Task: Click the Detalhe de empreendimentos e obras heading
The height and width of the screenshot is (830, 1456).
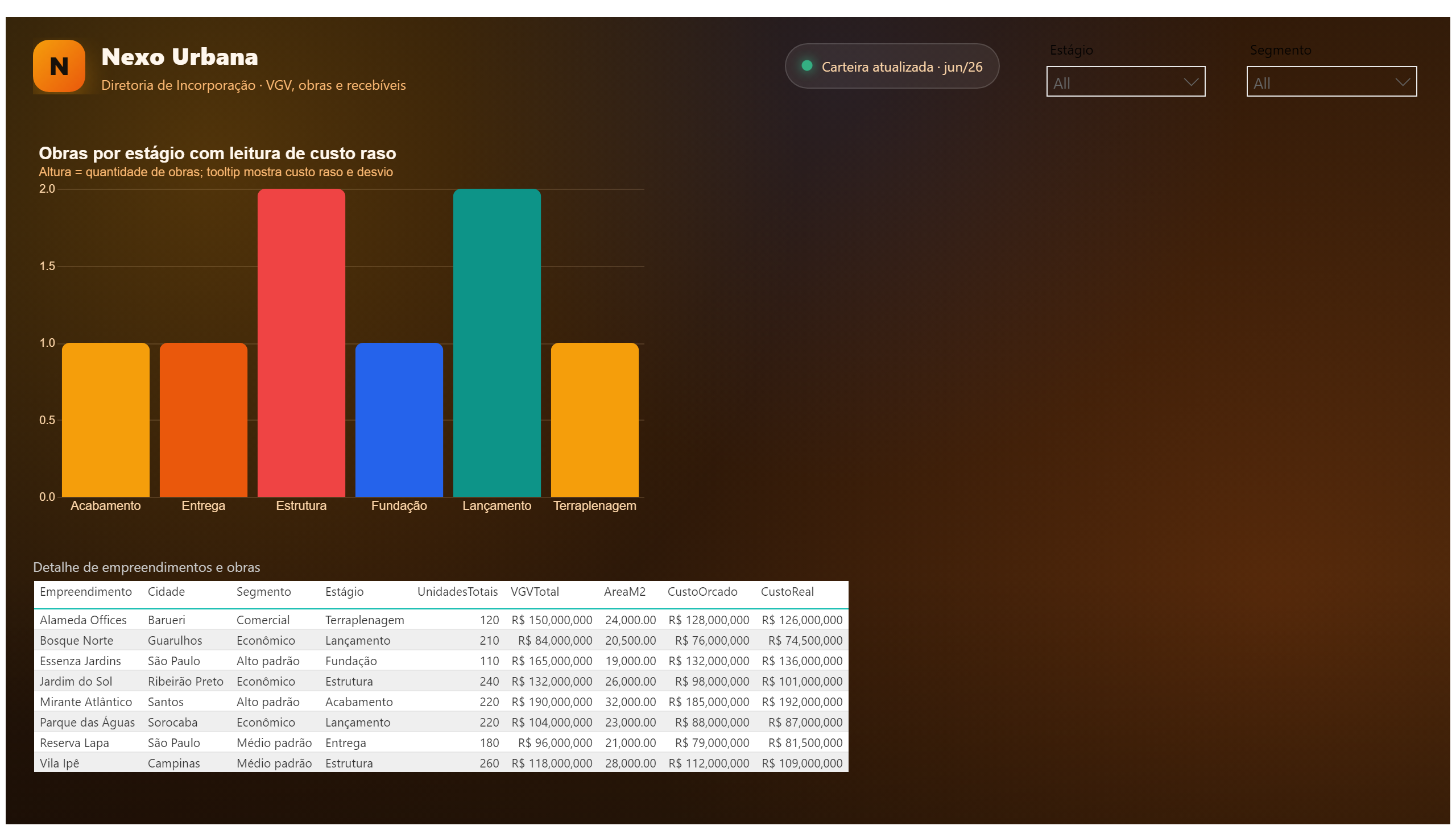Action: [x=147, y=567]
